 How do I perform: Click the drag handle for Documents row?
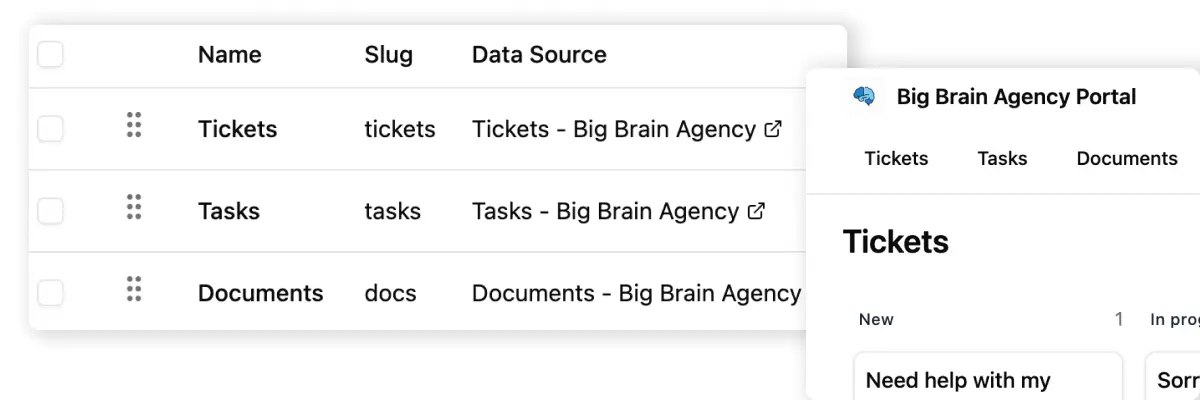(x=134, y=289)
